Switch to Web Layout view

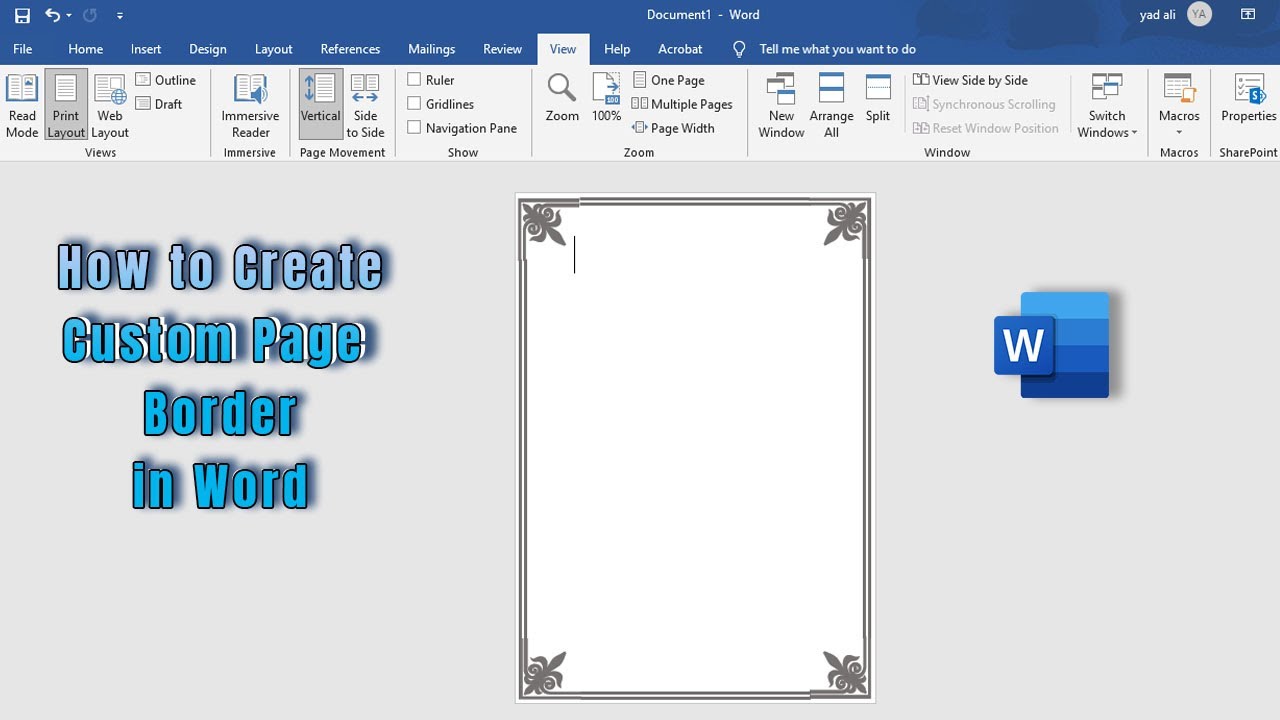click(110, 105)
